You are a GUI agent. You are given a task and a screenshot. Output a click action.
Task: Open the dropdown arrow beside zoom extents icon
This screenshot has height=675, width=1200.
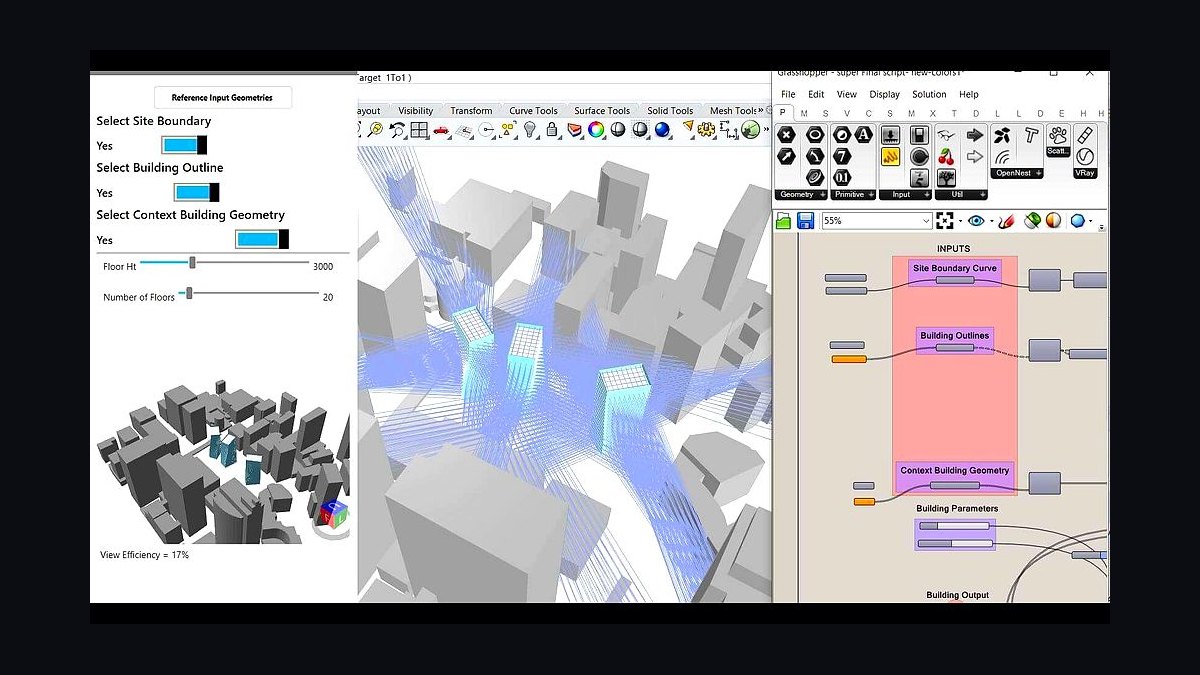(960, 221)
